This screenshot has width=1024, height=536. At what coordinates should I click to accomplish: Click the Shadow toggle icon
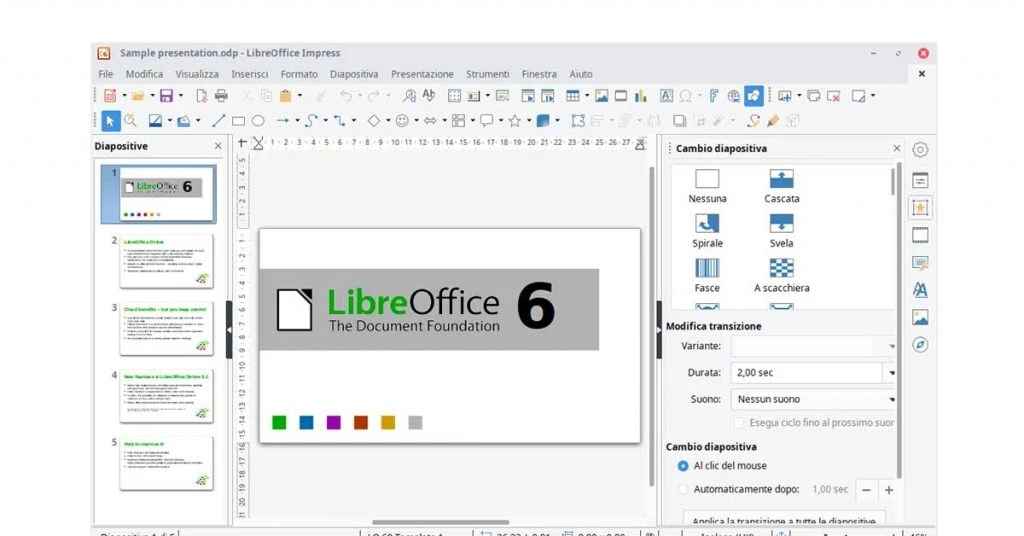[680, 121]
